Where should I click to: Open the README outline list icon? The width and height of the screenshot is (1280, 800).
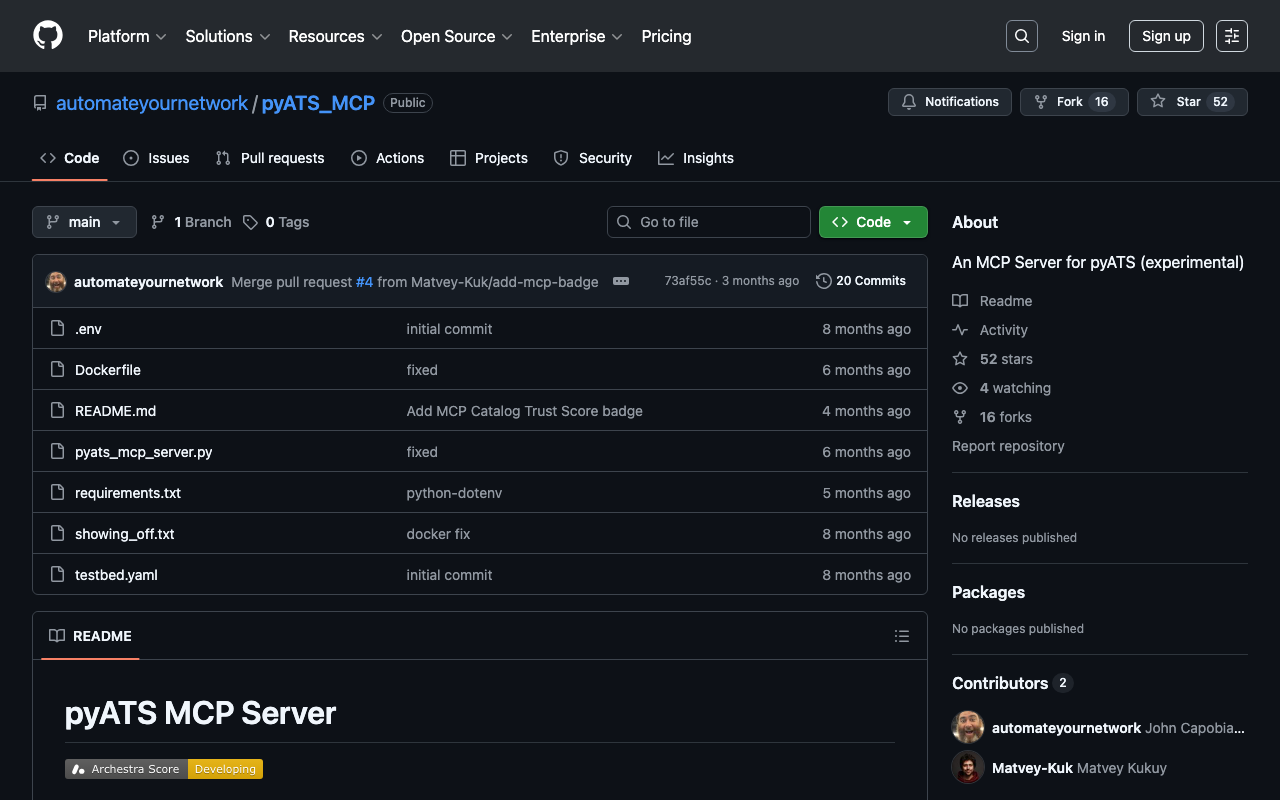901,636
